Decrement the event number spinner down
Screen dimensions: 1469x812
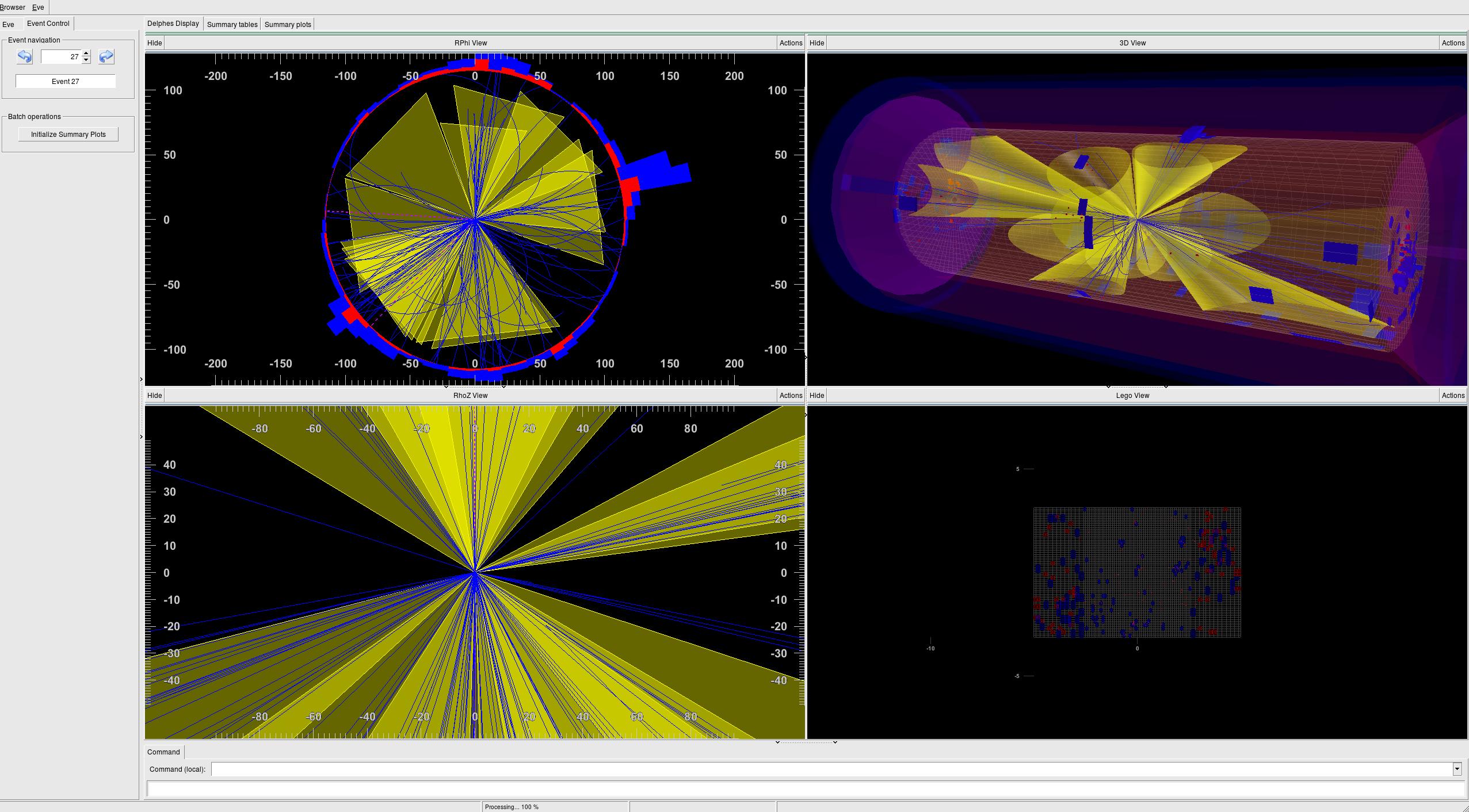[x=86, y=60]
